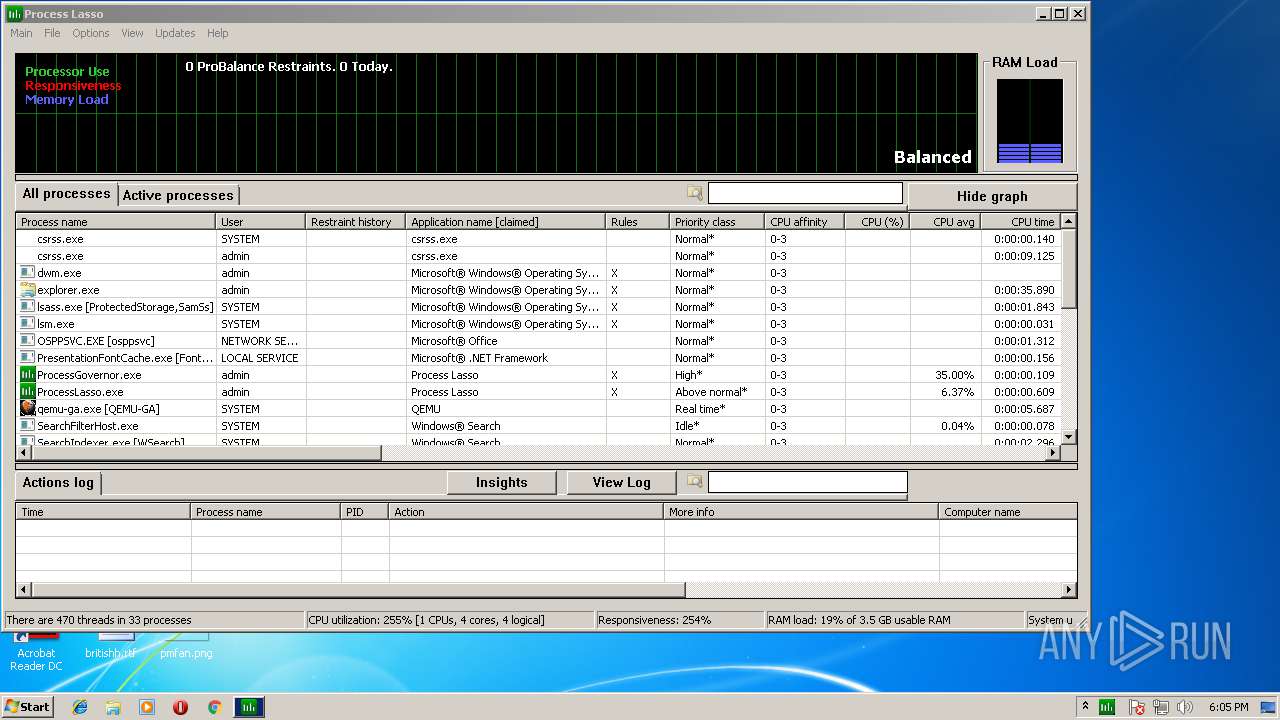The height and width of the screenshot is (720, 1280).
Task: Open Windows Media Player from taskbar
Action: click(x=147, y=707)
